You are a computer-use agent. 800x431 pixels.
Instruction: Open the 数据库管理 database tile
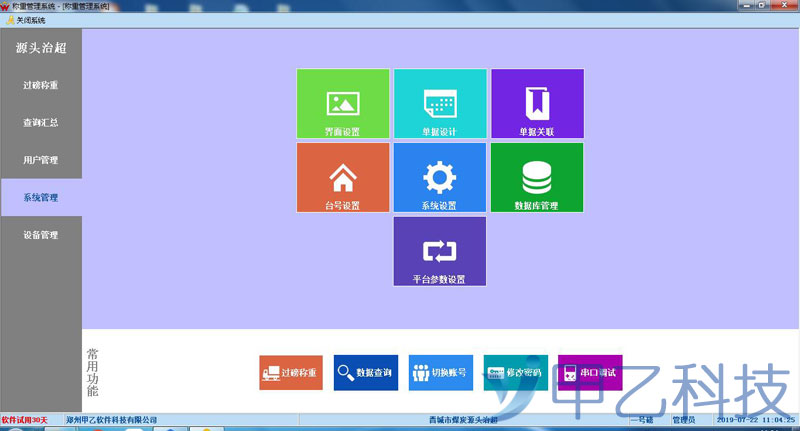(536, 177)
